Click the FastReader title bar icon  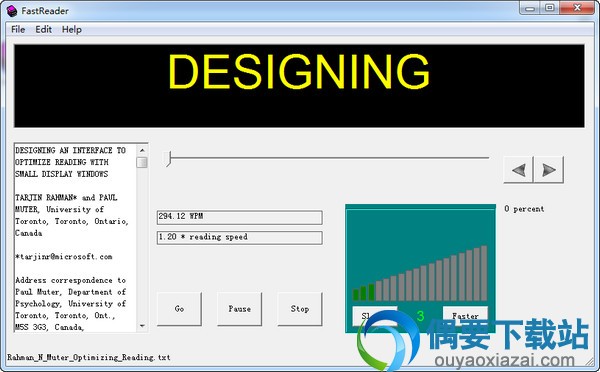pyautogui.click(x=12, y=11)
